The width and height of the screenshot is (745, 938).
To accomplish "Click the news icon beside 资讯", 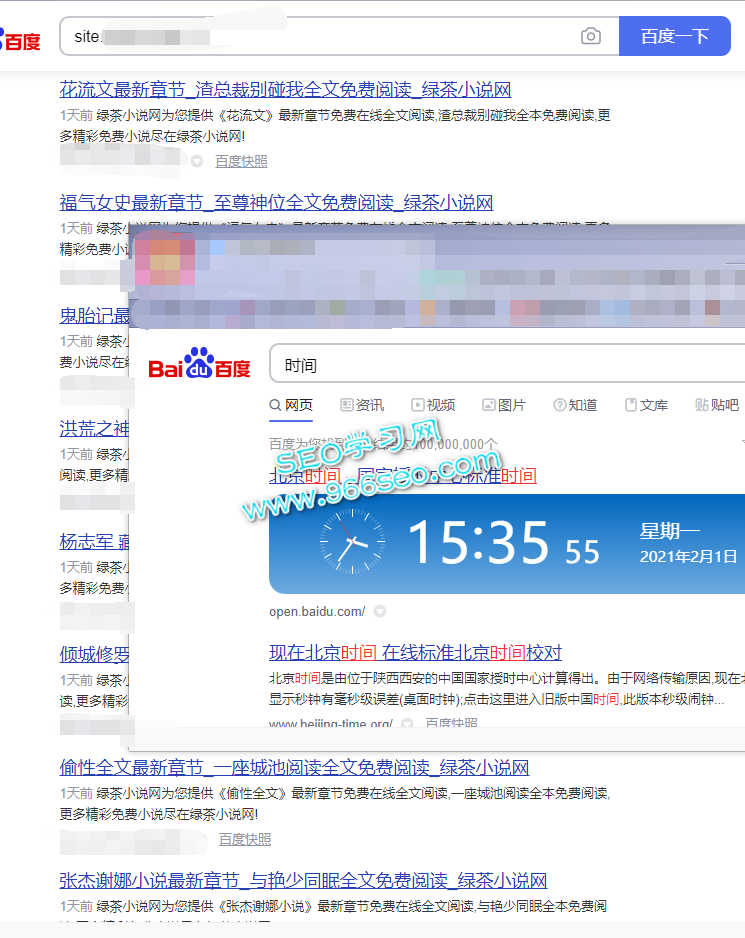I will [346, 405].
